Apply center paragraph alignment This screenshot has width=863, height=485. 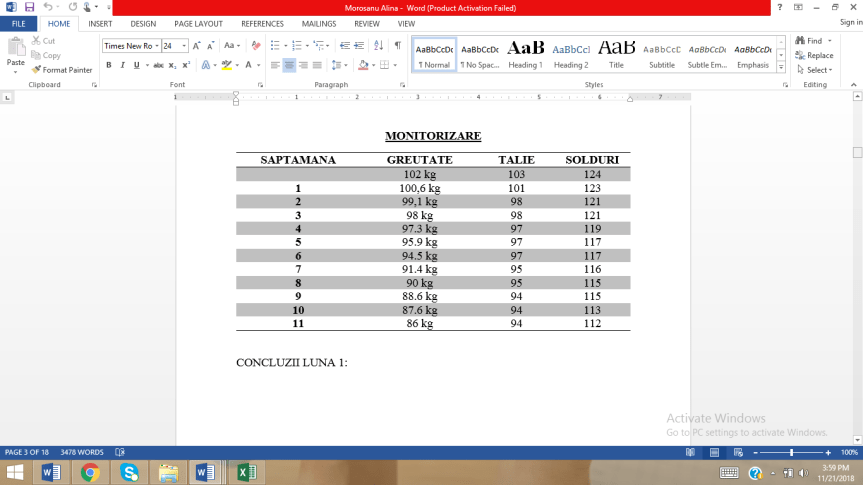(x=289, y=65)
